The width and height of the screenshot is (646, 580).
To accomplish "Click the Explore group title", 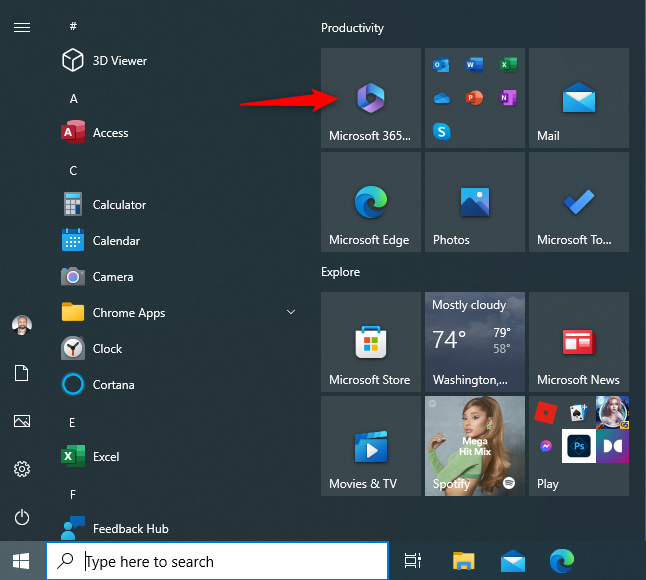I will pos(340,272).
